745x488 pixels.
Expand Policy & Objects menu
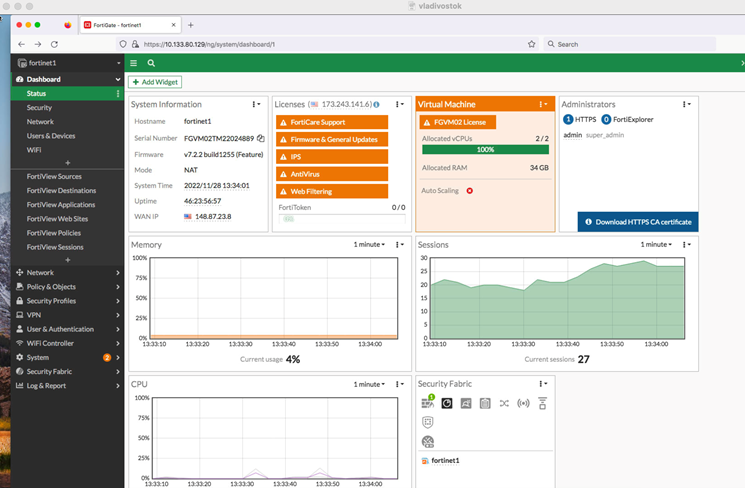click(67, 287)
